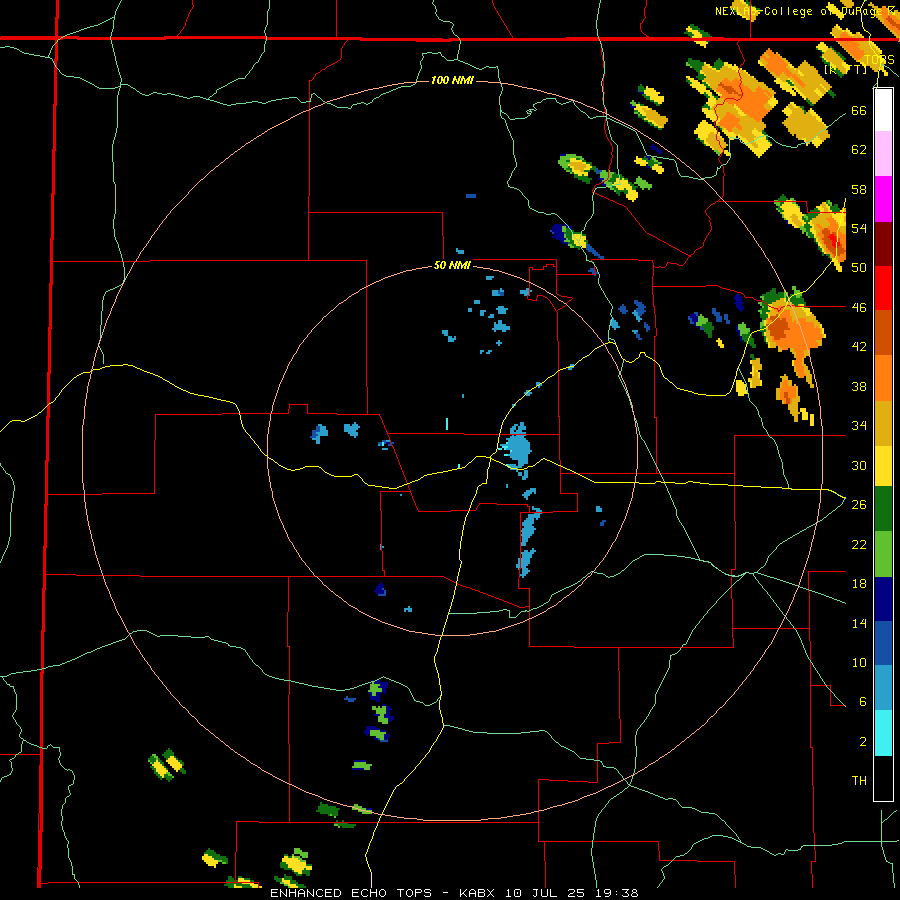Image resolution: width=900 pixels, height=900 pixels.
Task: Click the "26" legend value
Action: pos(859,505)
